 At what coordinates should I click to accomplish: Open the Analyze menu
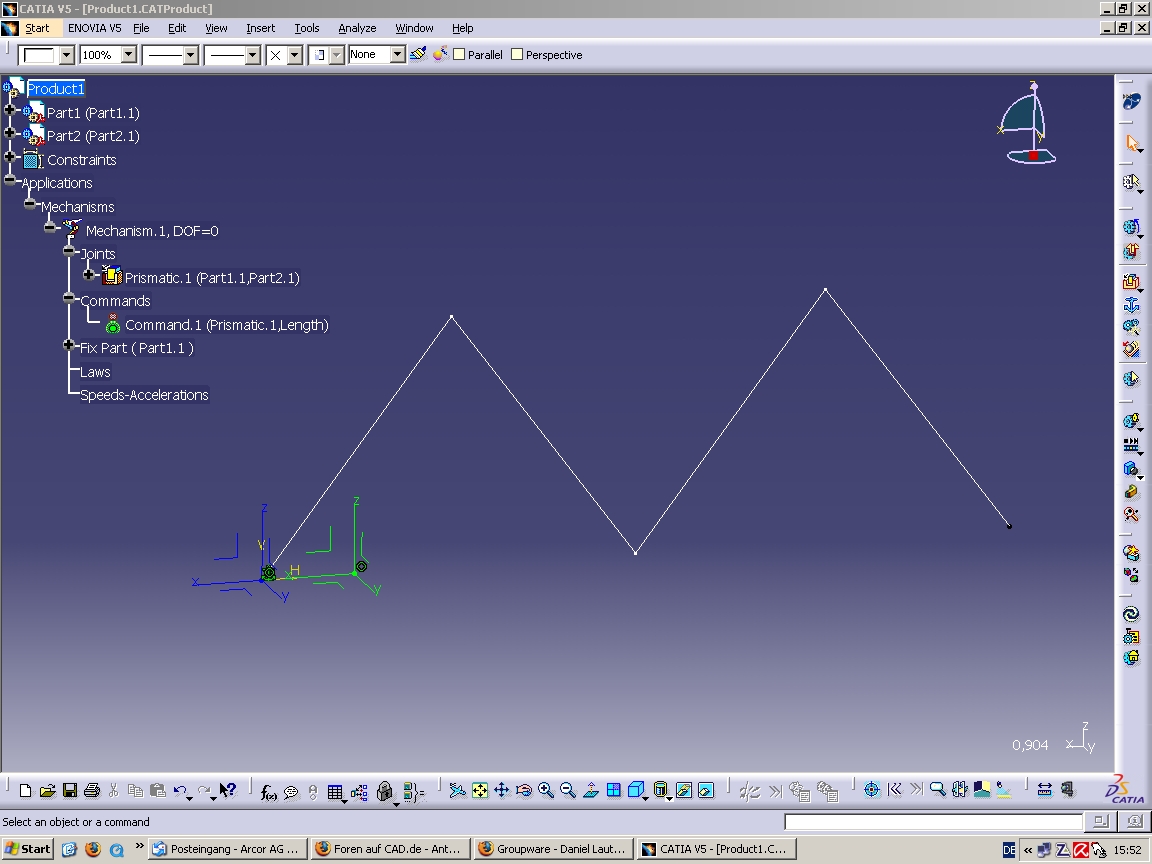(x=357, y=28)
